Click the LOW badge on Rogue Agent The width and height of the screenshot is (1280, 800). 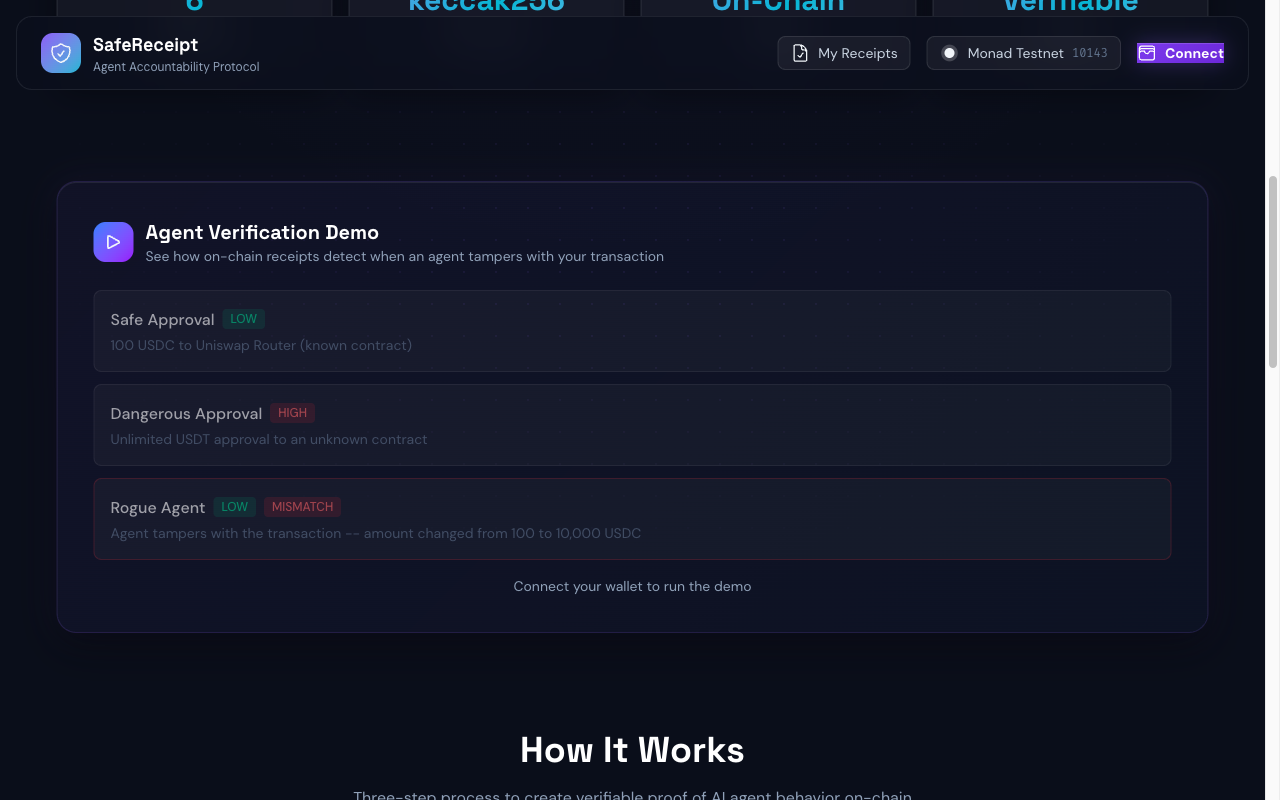click(234, 506)
